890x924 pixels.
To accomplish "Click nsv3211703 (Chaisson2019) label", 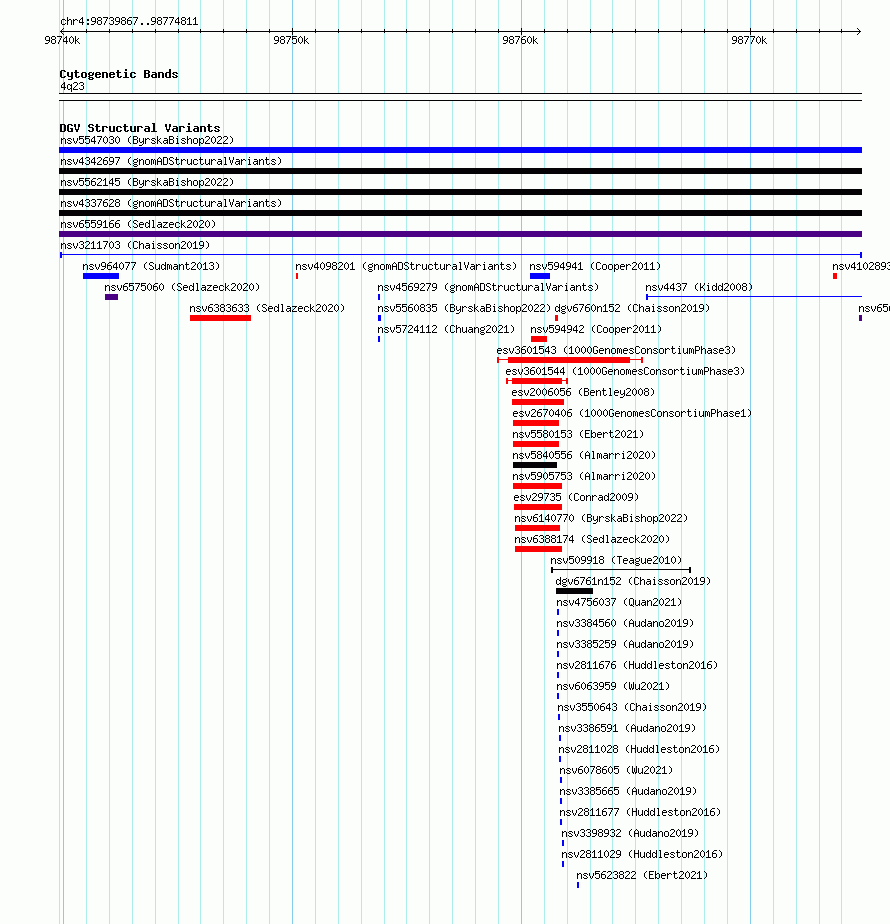I will pos(135,245).
